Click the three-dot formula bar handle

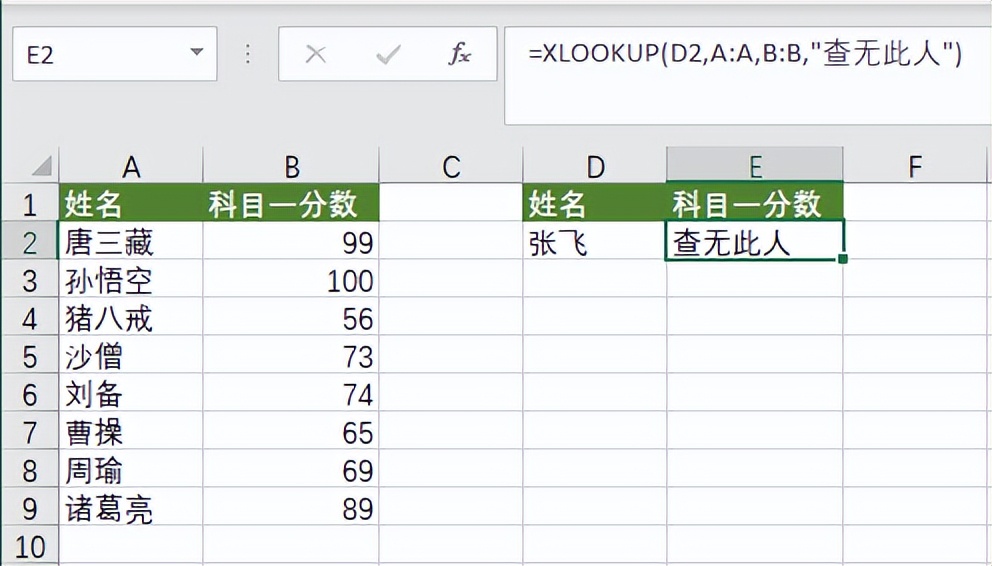click(247, 54)
